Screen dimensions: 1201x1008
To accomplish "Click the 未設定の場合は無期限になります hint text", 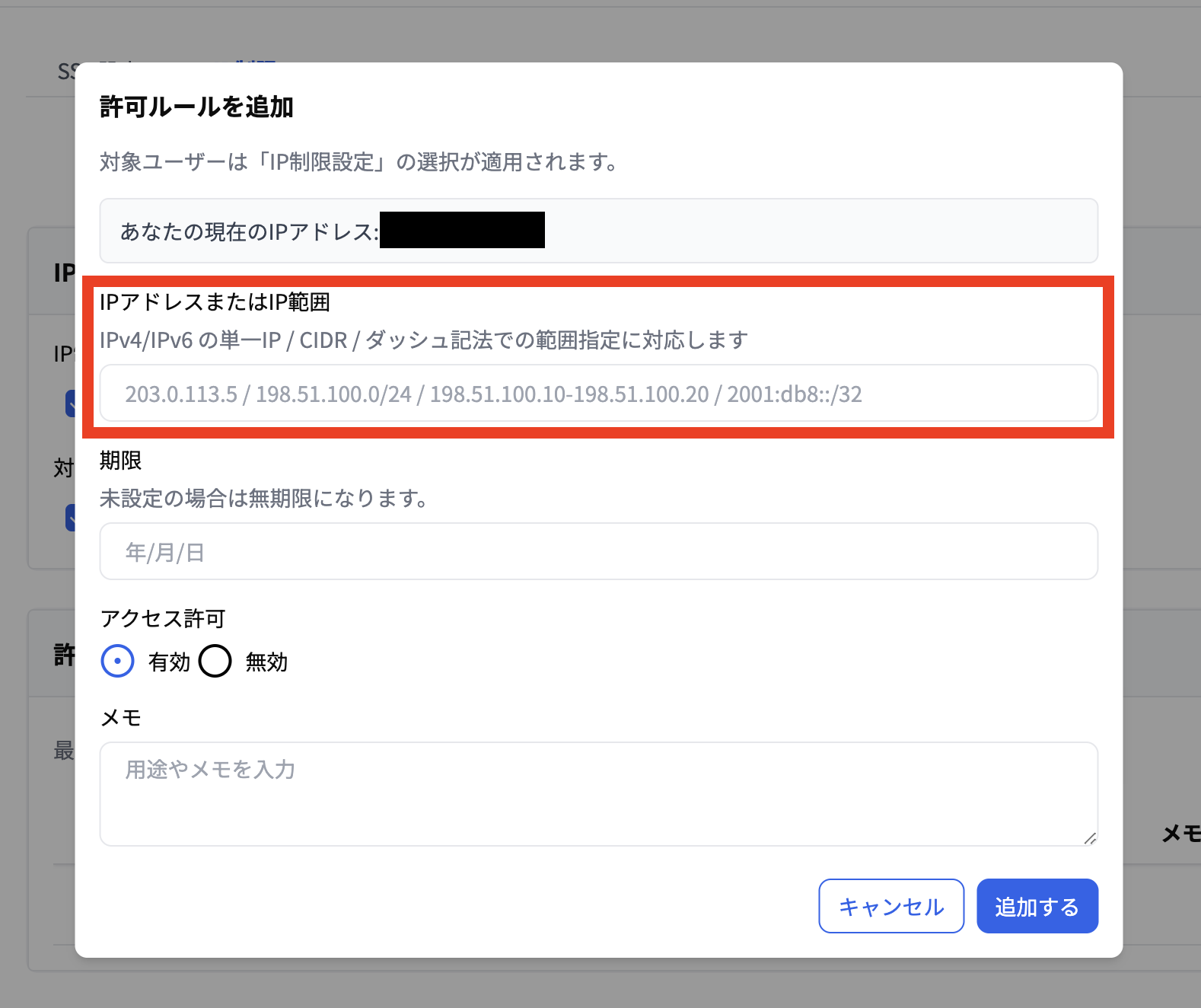I will point(264,499).
